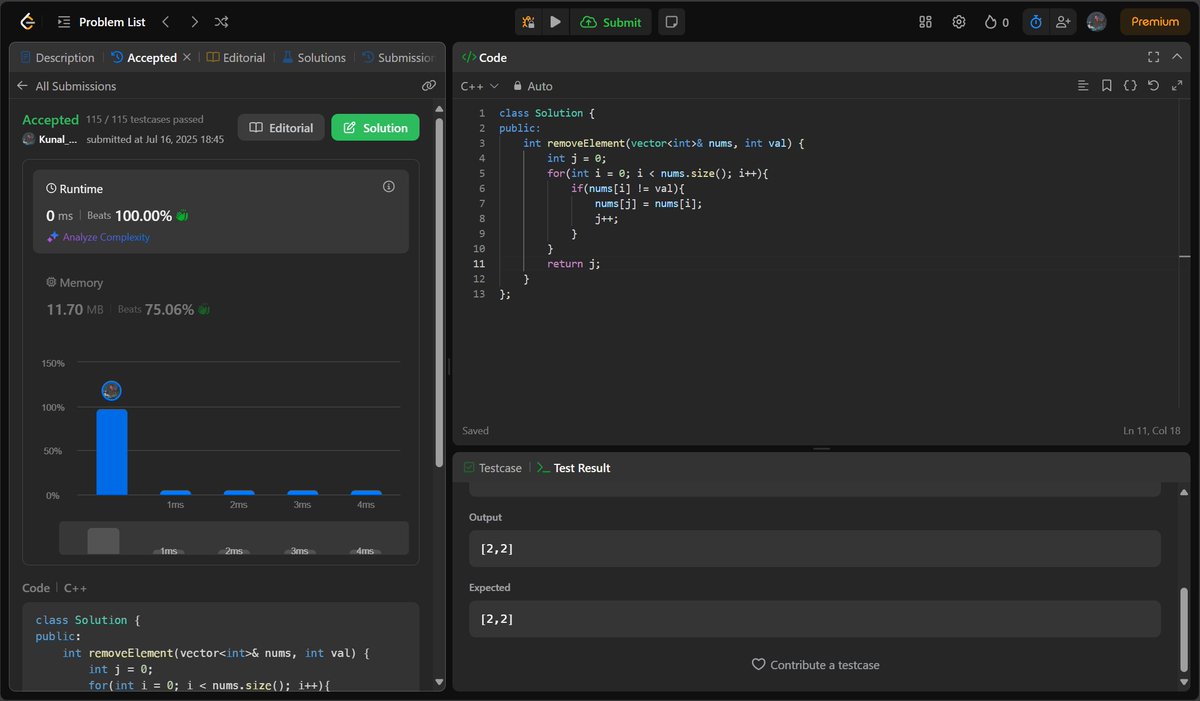Click the debugger icon next to Run
Screen dimensions: 1200x701
point(528,22)
